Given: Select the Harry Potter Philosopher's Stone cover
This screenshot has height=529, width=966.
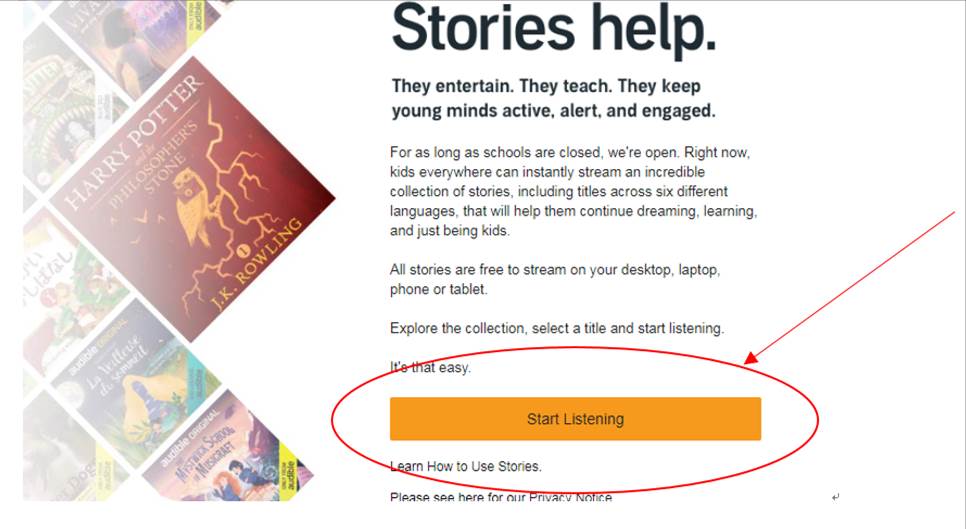Looking at the screenshot, I should 192,199.
